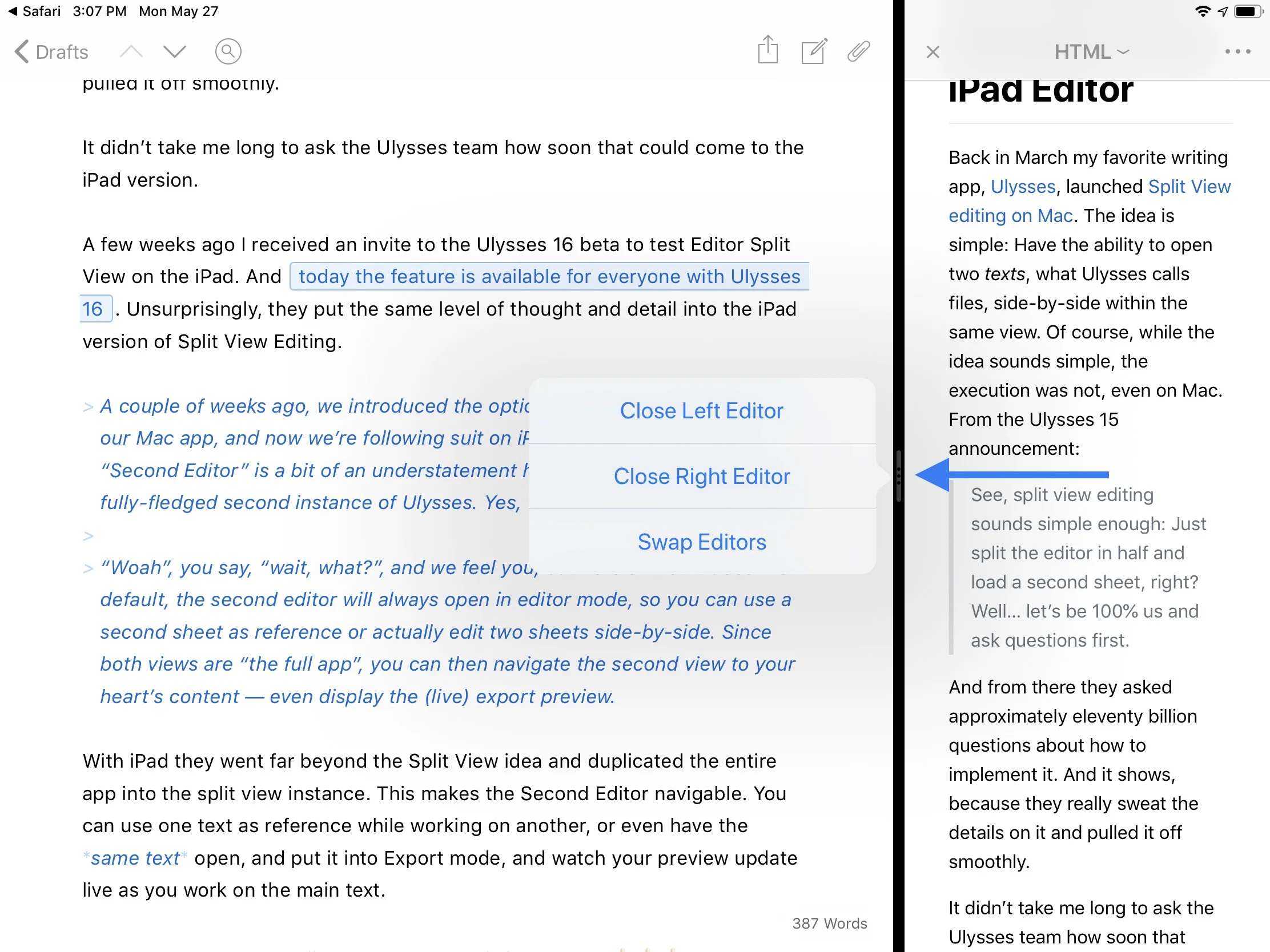The height and width of the screenshot is (952, 1270).
Task: Tap paragraph starting With iPad they went
Action: click(x=440, y=825)
